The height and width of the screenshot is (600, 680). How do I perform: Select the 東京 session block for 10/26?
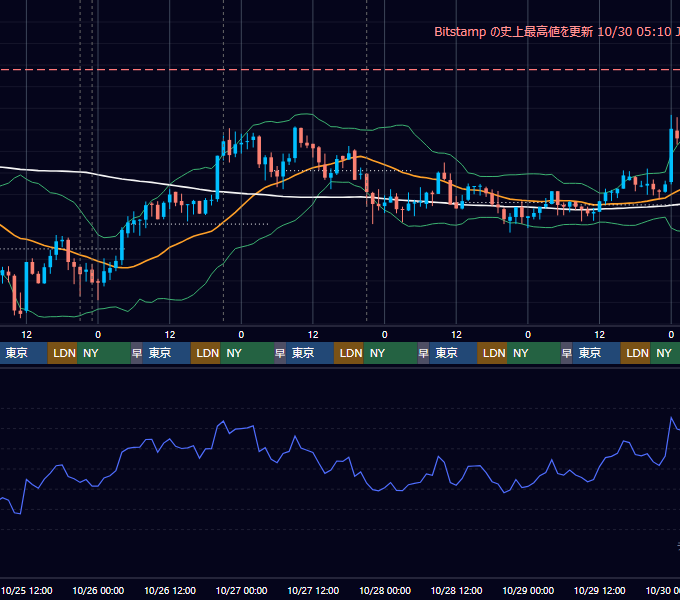pos(167,353)
